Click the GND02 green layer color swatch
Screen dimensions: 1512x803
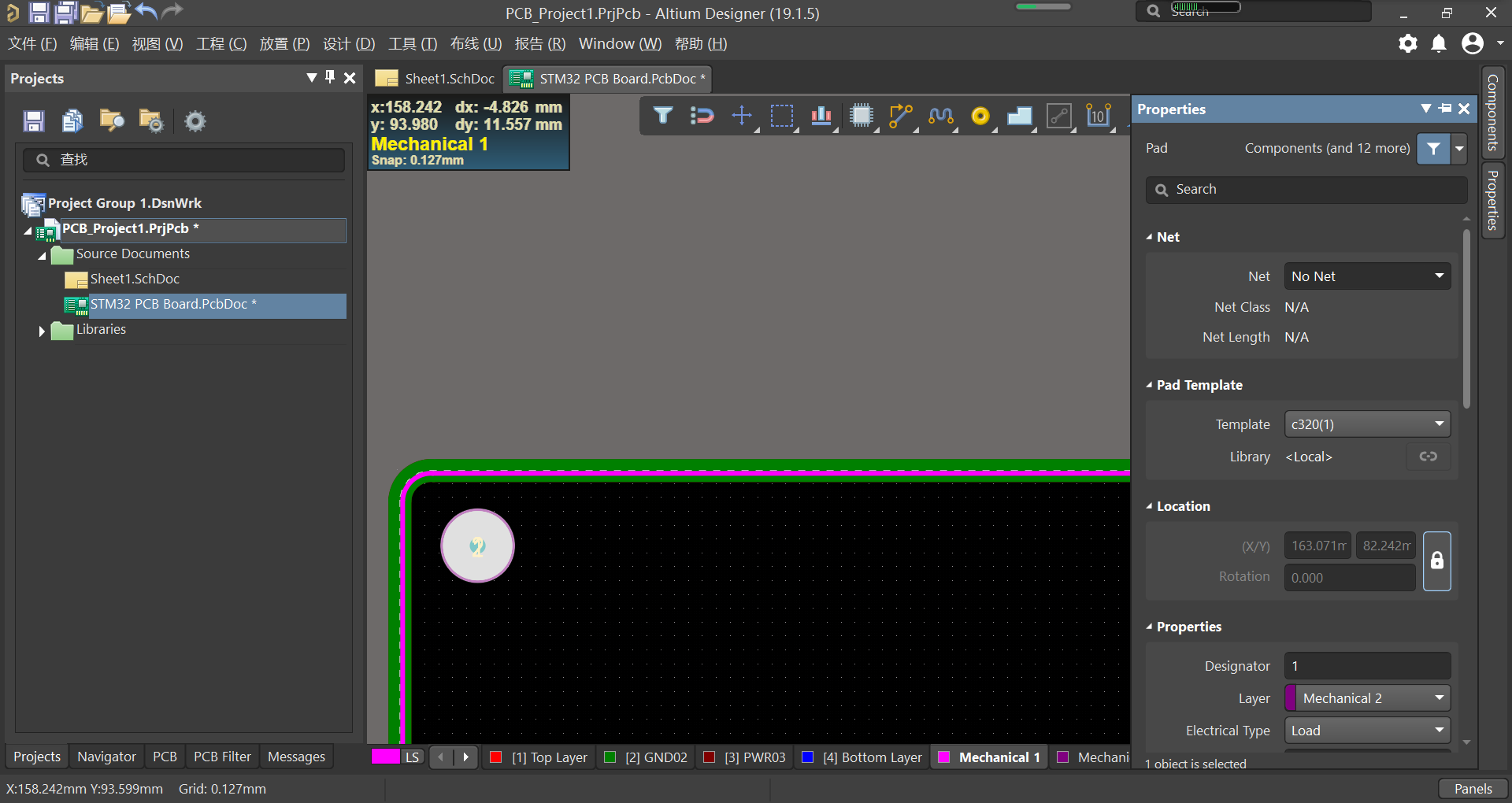(x=610, y=757)
